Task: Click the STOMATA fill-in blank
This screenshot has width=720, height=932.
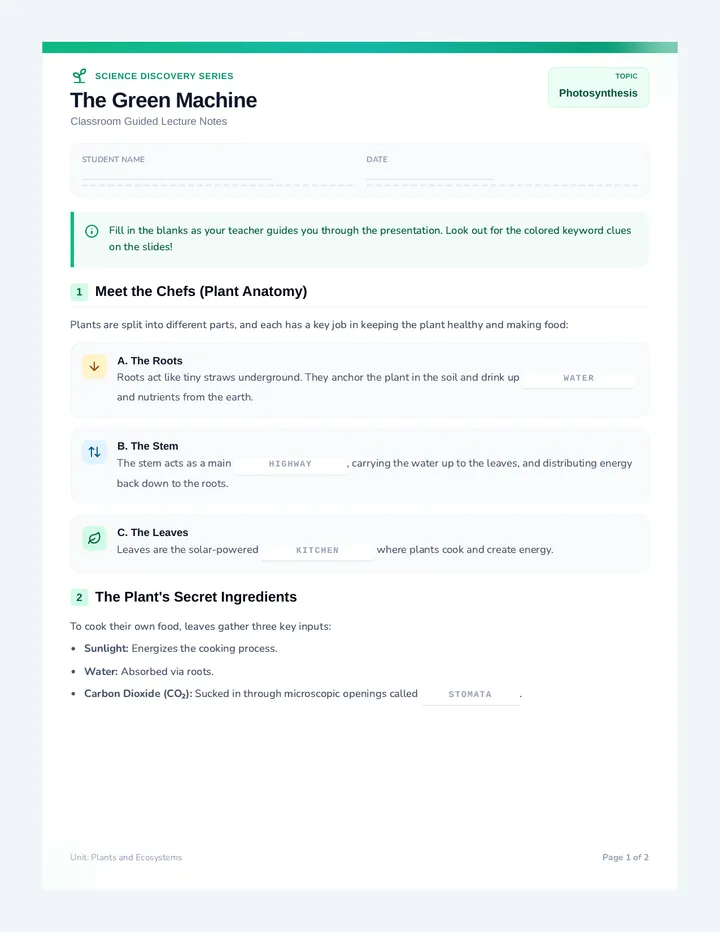Action: [x=470, y=694]
